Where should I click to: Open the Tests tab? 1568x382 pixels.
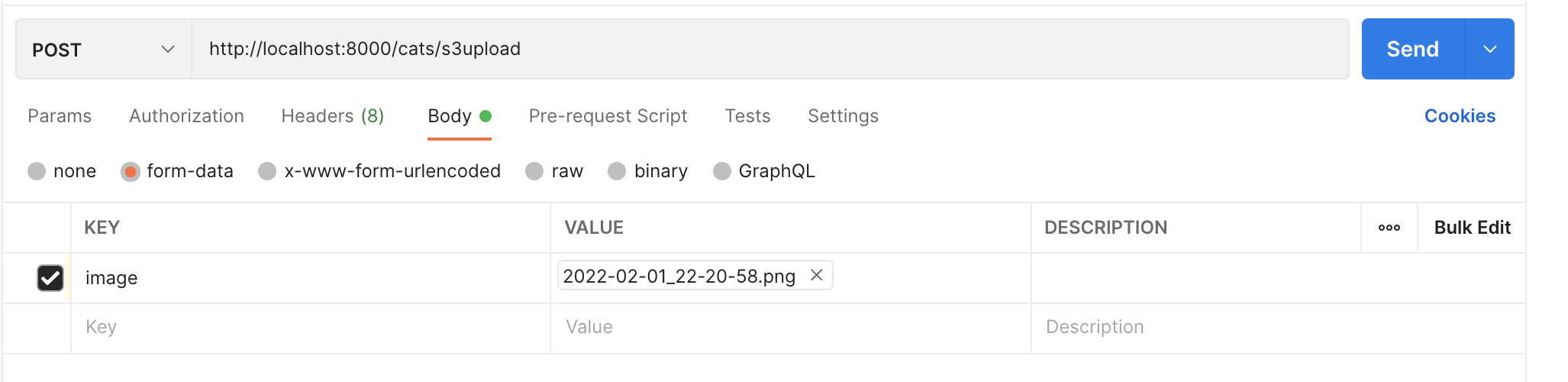(x=747, y=116)
